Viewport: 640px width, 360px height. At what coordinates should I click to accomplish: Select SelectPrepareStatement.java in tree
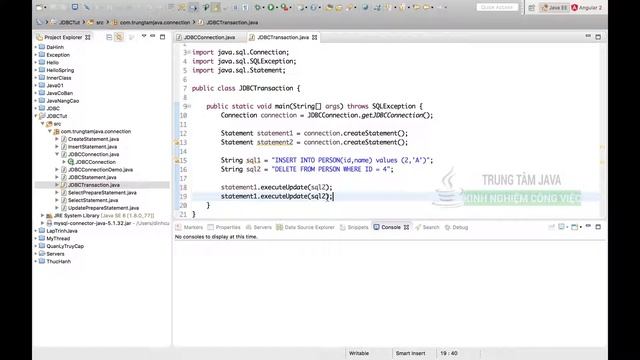(x=102, y=193)
